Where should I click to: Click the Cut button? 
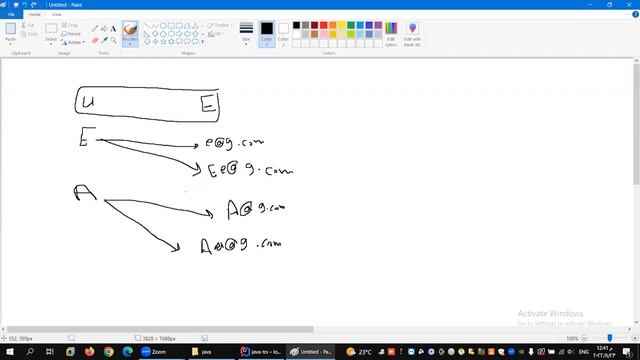tap(28, 25)
